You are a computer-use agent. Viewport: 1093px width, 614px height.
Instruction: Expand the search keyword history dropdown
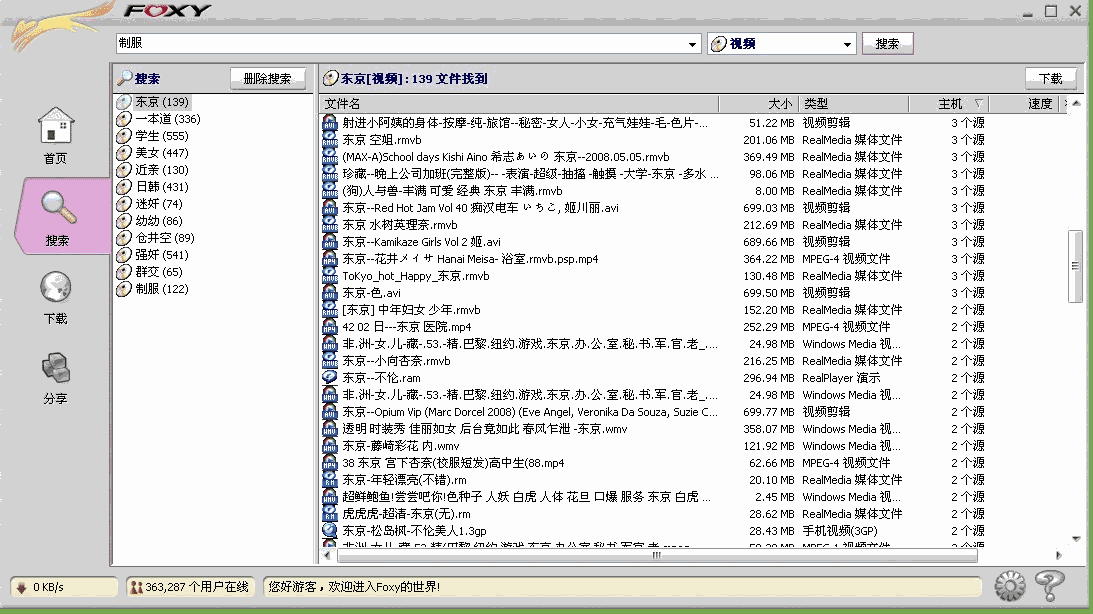point(694,44)
